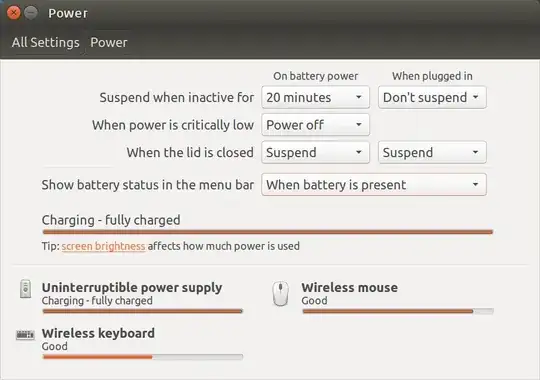Image resolution: width=540 pixels, height=380 pixels.
Task: Click the uninterruptible power supply icon
Action: [x=25, y=289]
